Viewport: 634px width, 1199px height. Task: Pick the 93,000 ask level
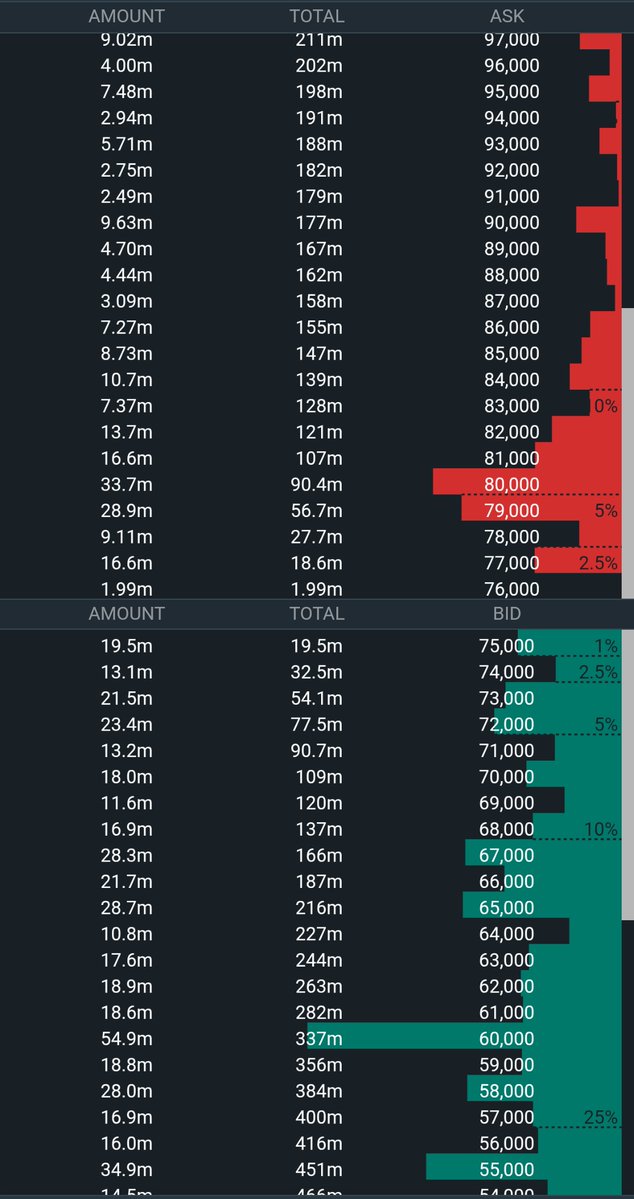pyautogui.click(x=512, y=144)
